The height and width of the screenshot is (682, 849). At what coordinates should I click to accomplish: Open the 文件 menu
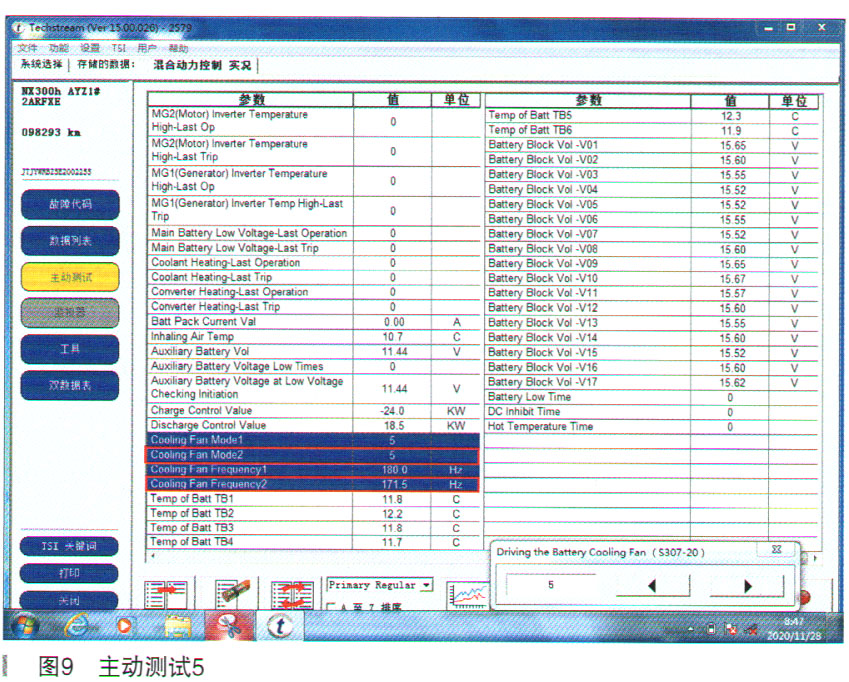[27, 48]
